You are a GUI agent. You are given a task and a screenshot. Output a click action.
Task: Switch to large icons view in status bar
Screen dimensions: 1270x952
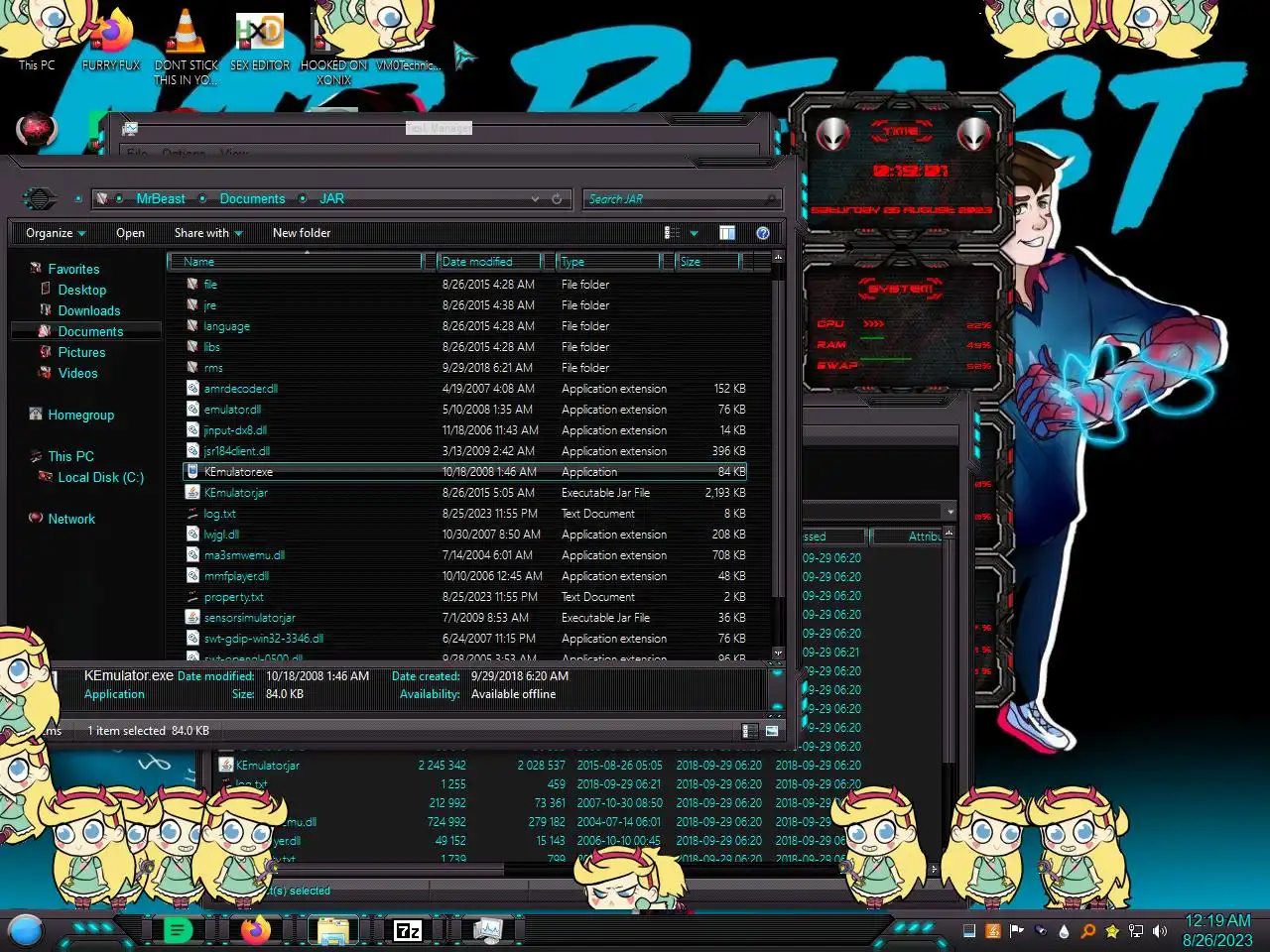[771, 731]
